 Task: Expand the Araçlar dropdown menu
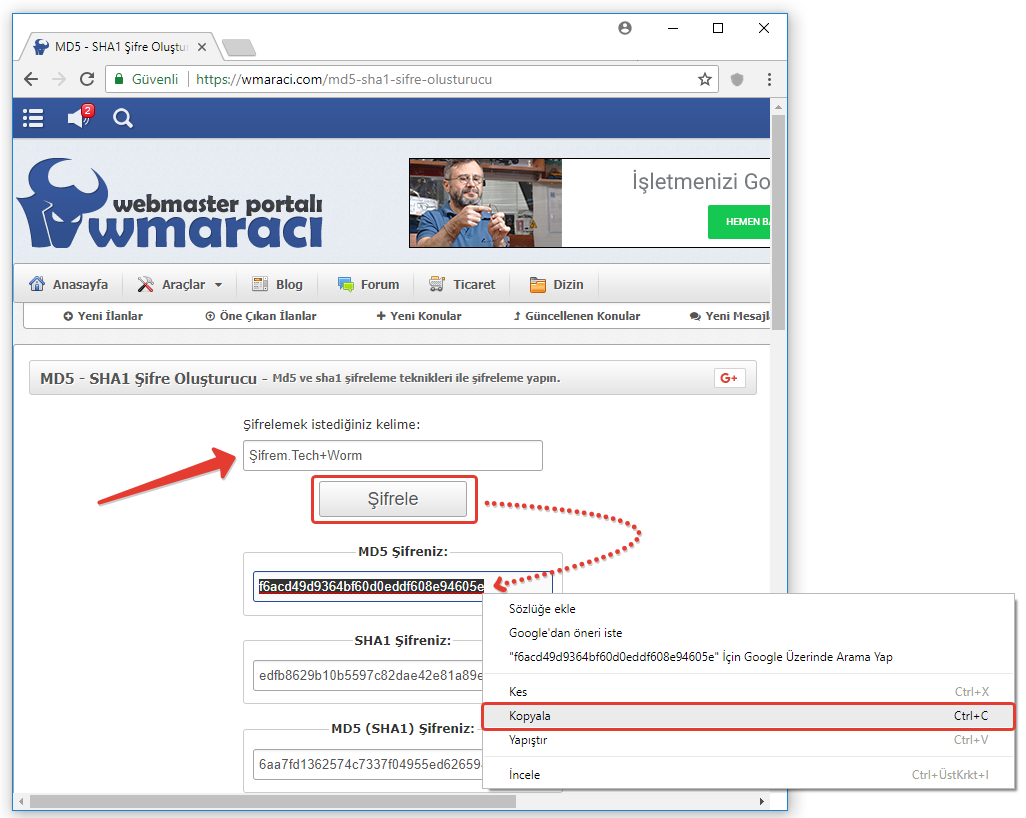[x=180, y=284]
